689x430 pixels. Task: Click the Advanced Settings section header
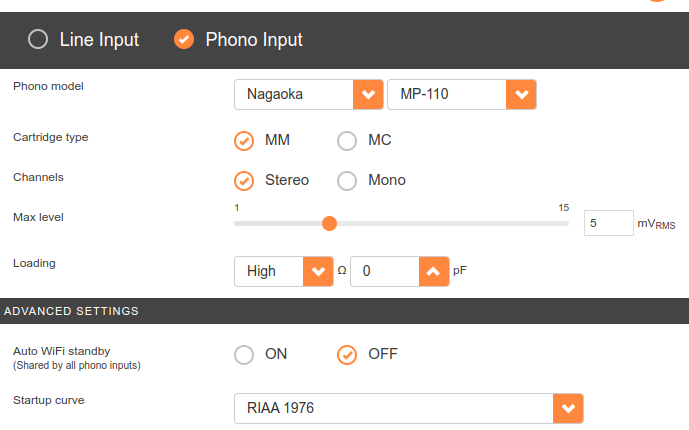(72, 311)
